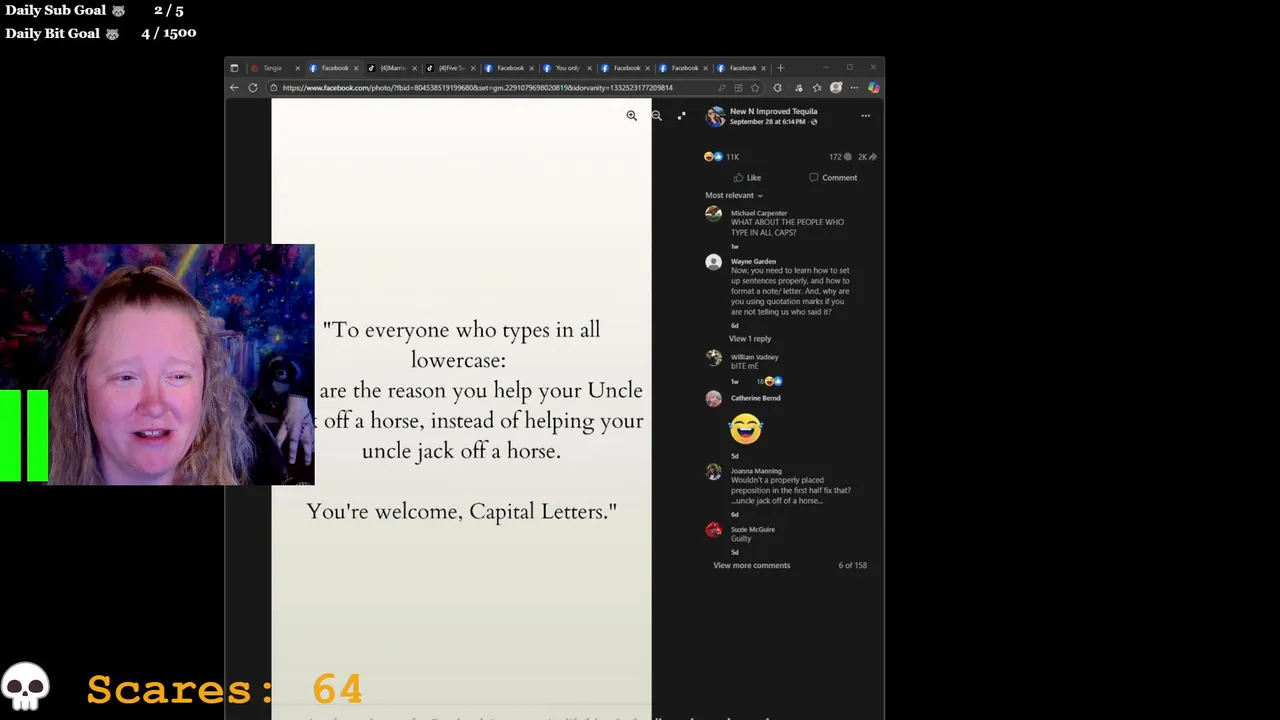1280x720 pixels.
Task: Focus the browser address bar URL
Action: point(477,88)
